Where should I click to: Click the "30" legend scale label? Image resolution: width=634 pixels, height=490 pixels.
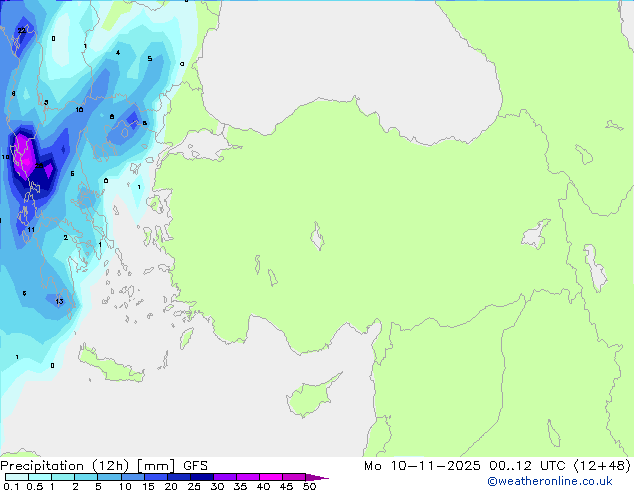(217, 486)
